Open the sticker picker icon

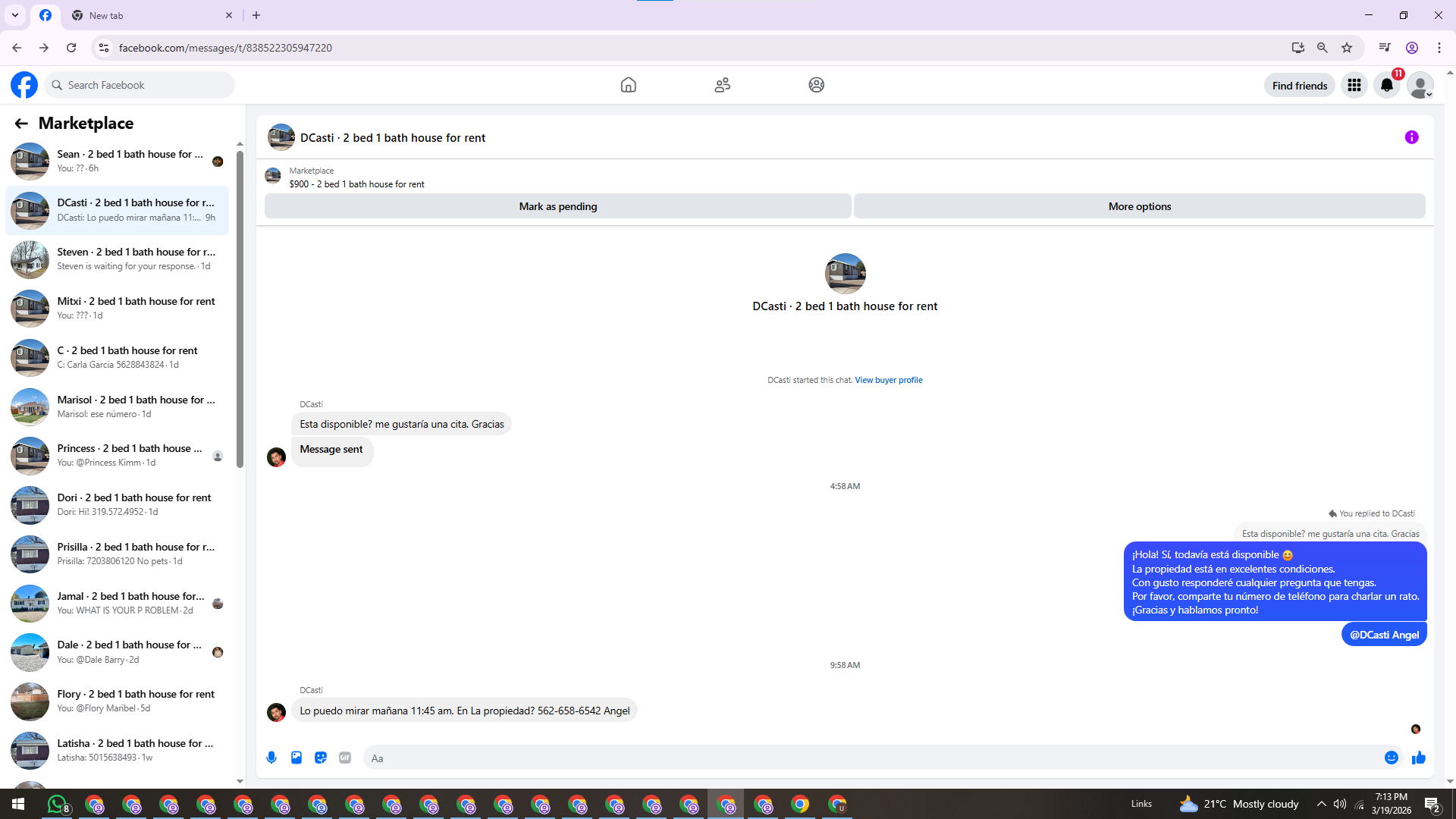(321, 758)
